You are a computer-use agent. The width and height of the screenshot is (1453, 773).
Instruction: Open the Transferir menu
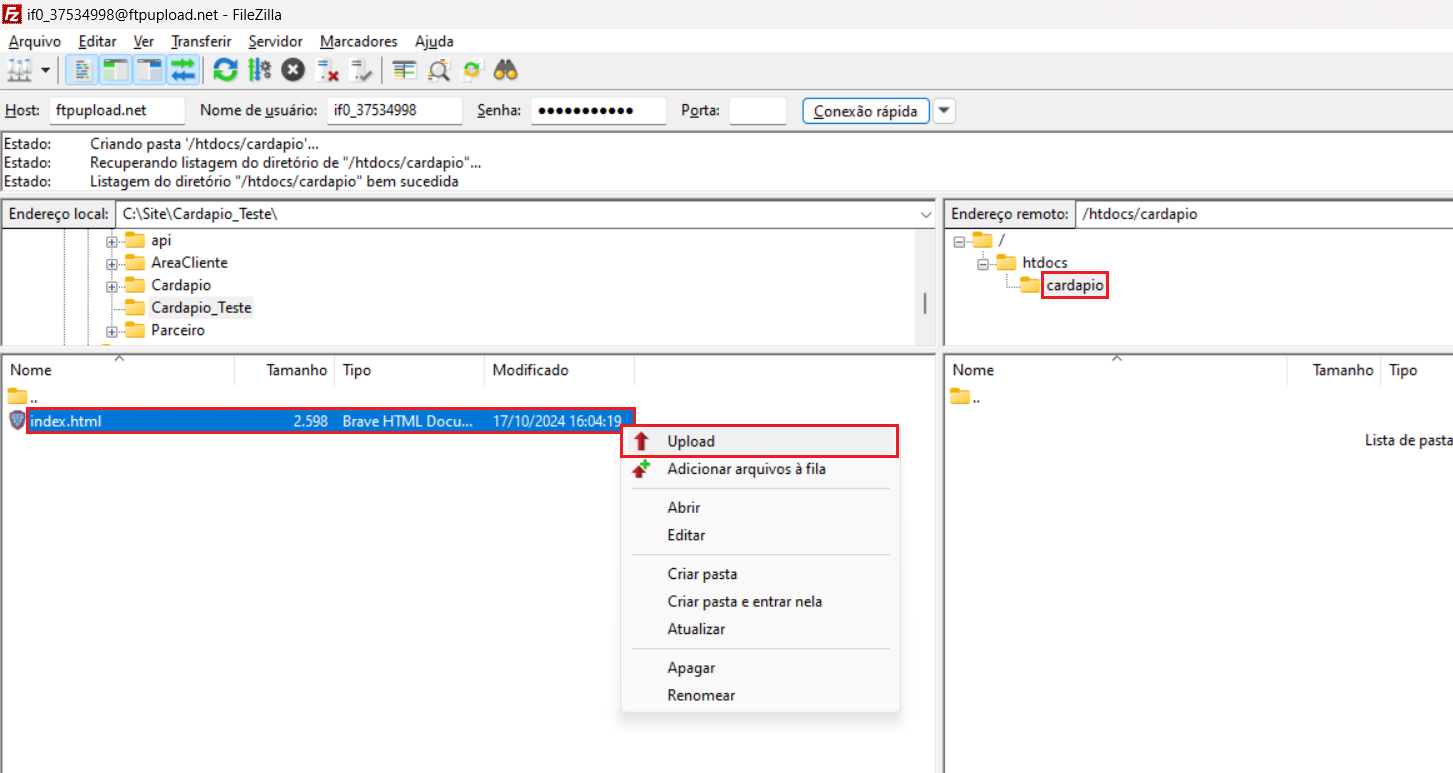click(201, 41)
